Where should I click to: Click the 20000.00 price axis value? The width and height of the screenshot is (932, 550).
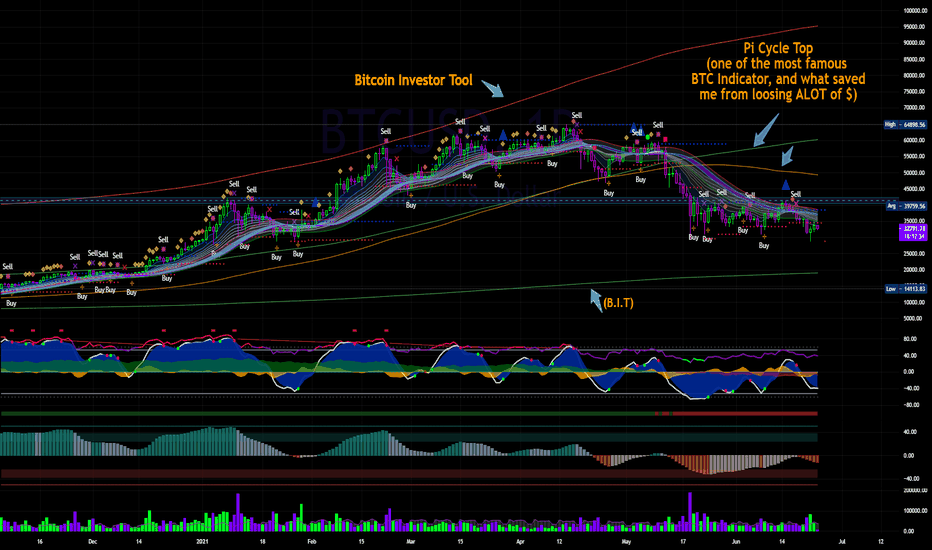(914, 270)
